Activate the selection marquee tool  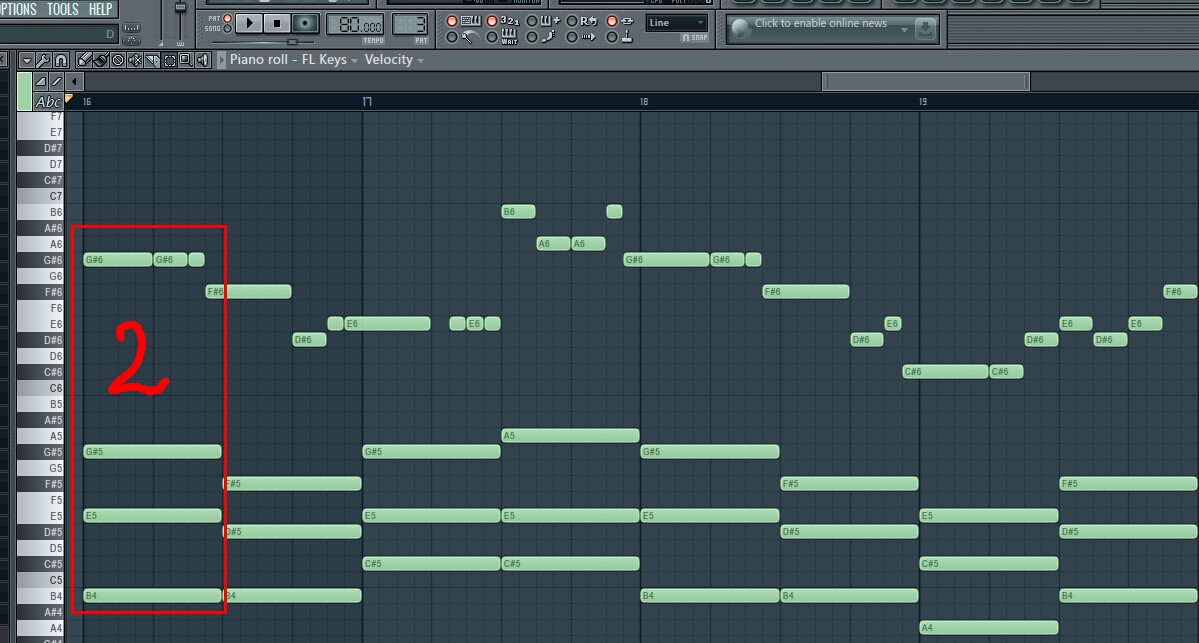pyautogui.click(x=170, y=60)
